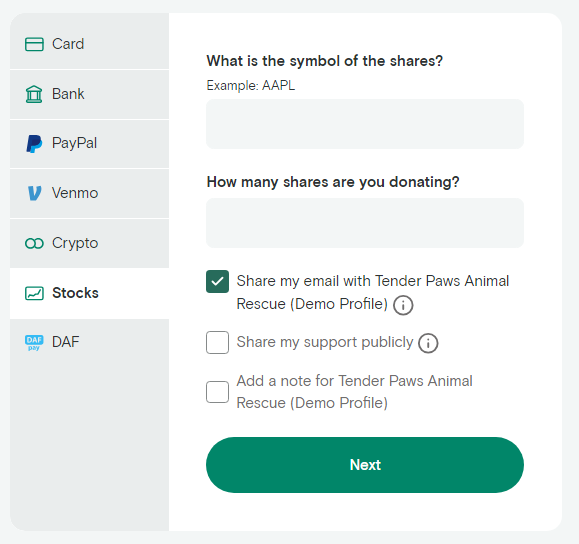Enable Share my support publicly checkbox
Image resolution: width=579 pixels, height=544 pixels.
pyautogui.click(x=217, y=342)
